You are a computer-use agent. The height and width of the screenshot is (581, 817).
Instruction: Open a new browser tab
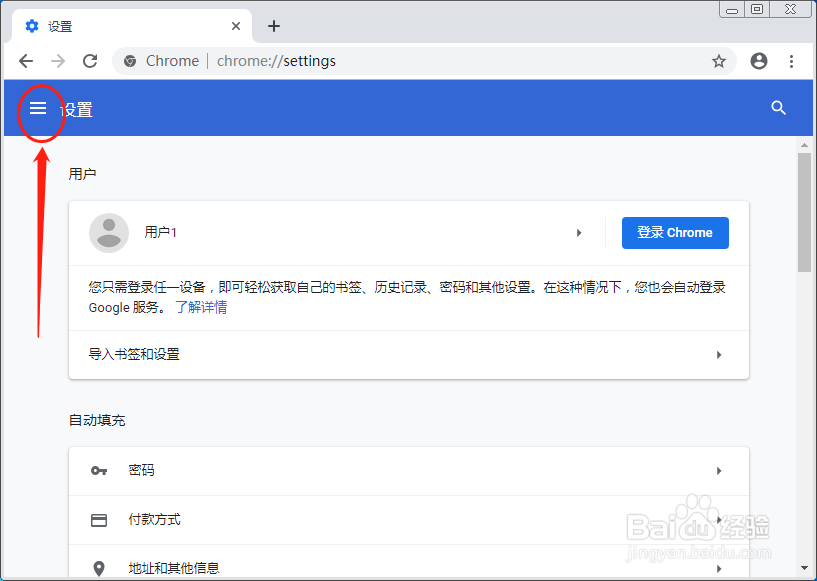273,26
